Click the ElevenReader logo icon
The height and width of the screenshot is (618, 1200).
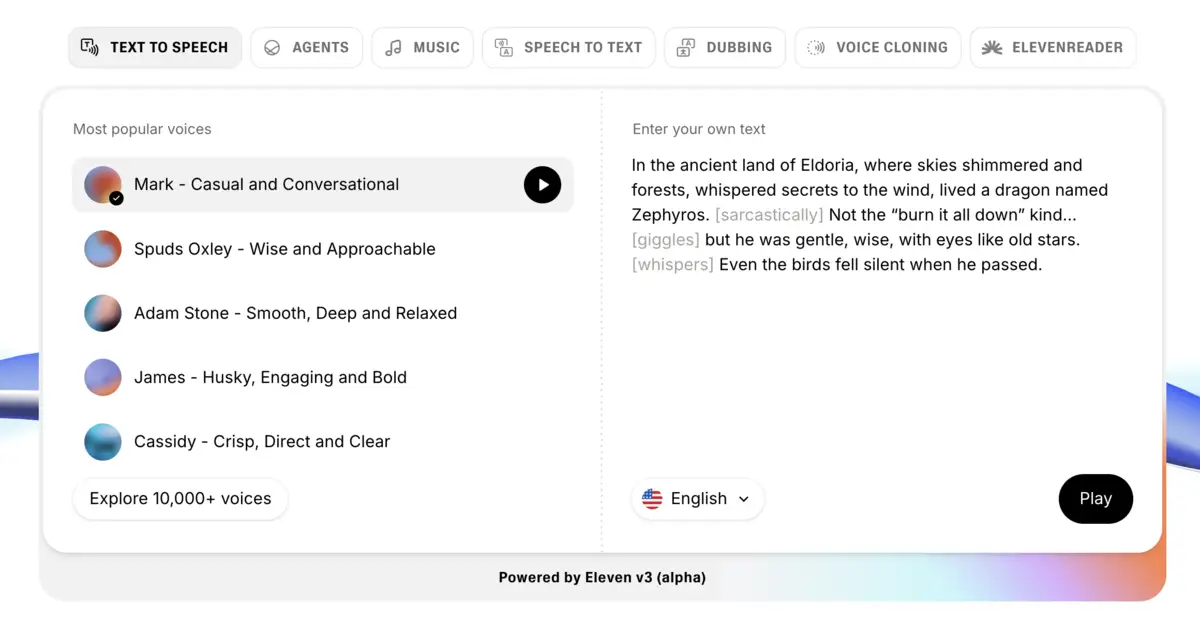(992, 47)
